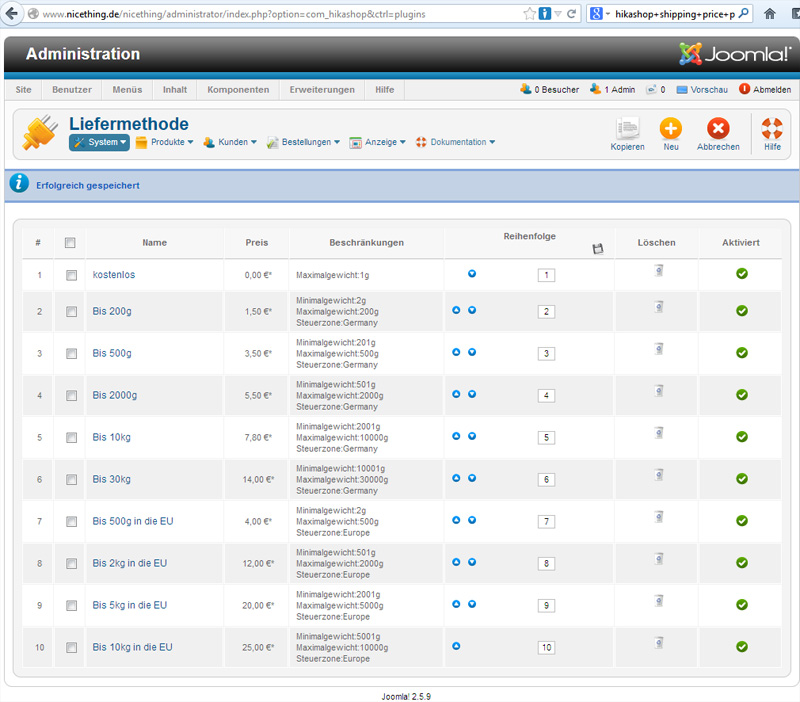Select the Bis 30kg row checkbox
The width and height of the screenshot is (800, 702).
click(71, 480)
